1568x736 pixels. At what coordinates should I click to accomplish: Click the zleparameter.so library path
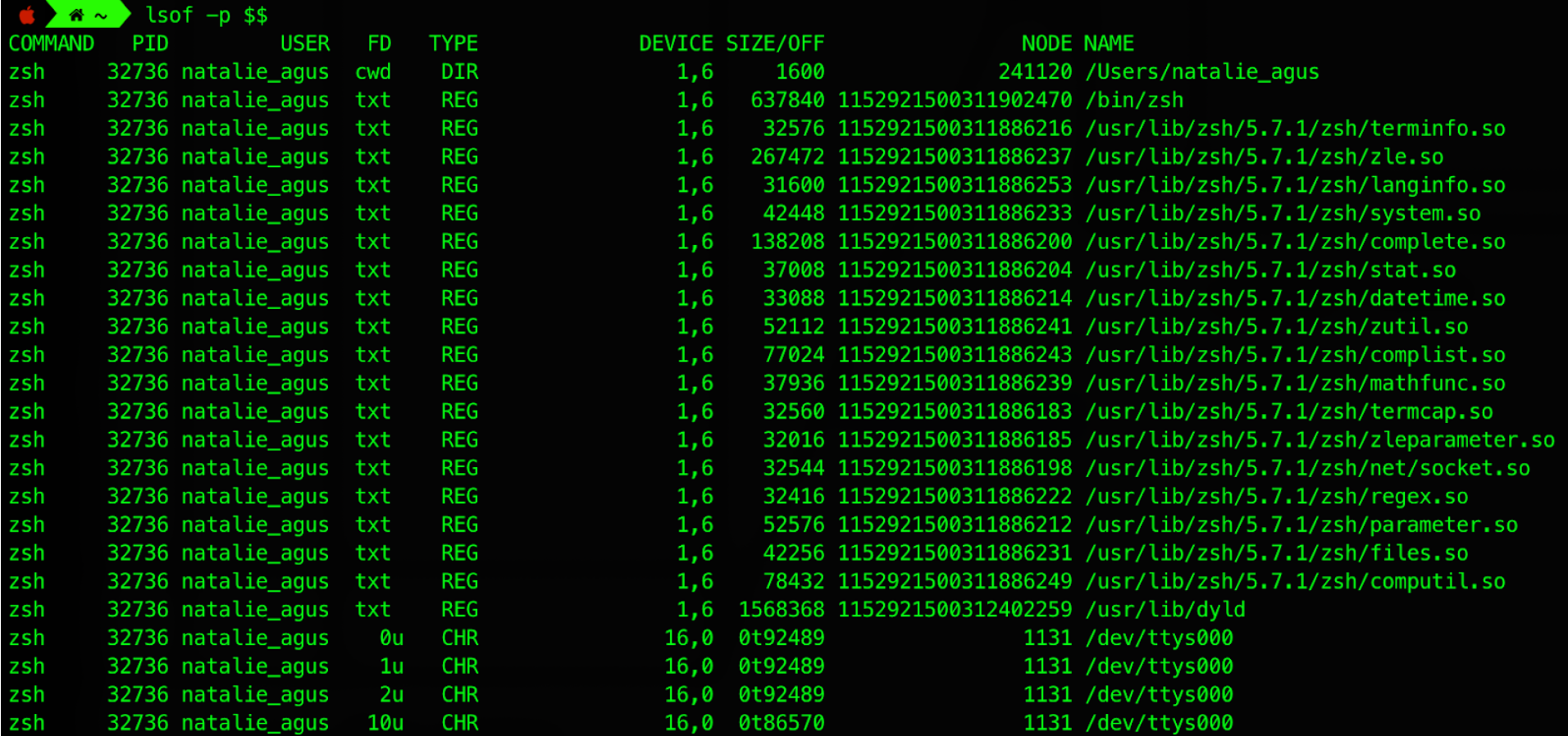pyautogui.click(x=1320, y=440)
